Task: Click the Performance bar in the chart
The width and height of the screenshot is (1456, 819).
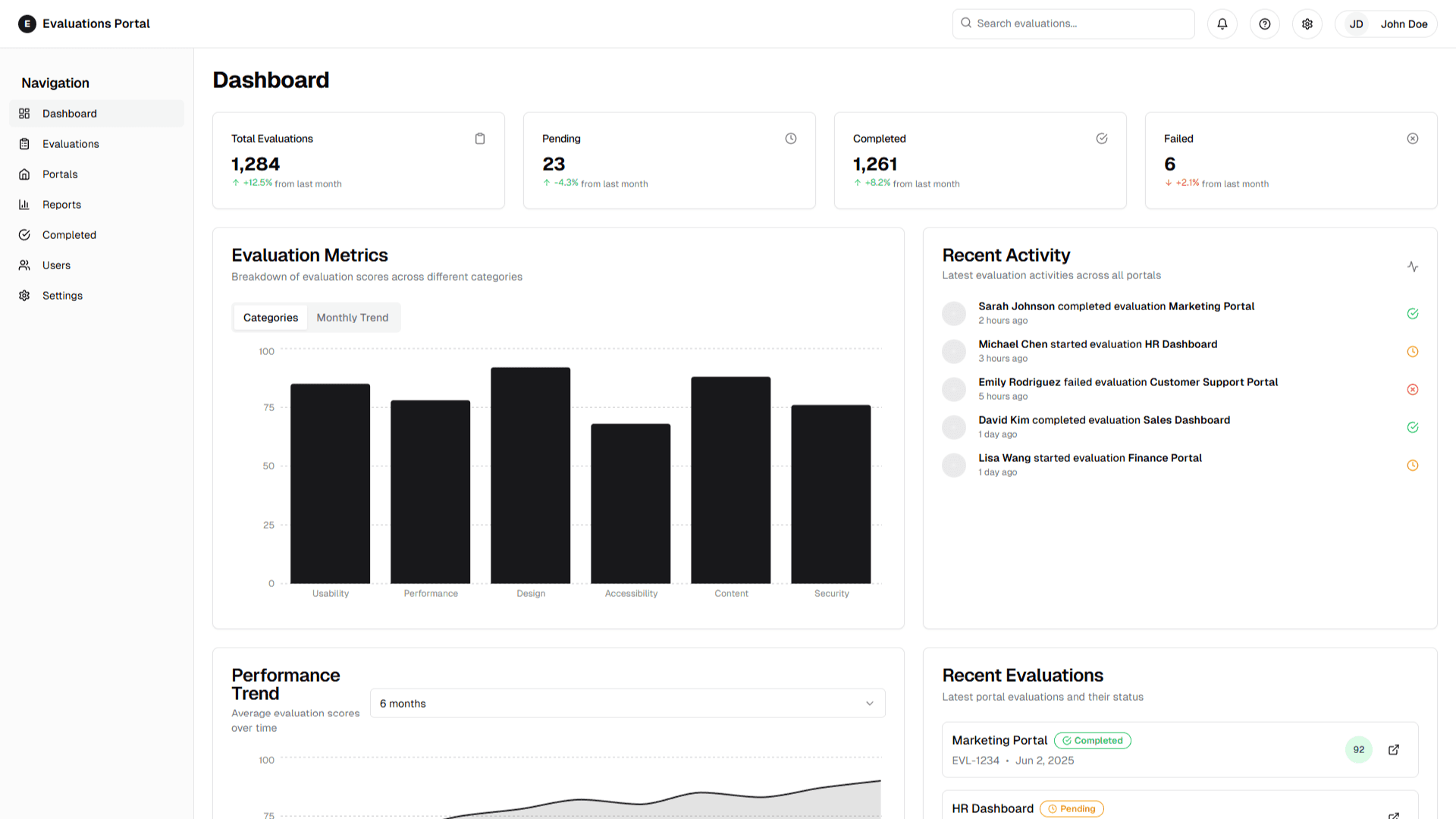Action: pos(431,492)
